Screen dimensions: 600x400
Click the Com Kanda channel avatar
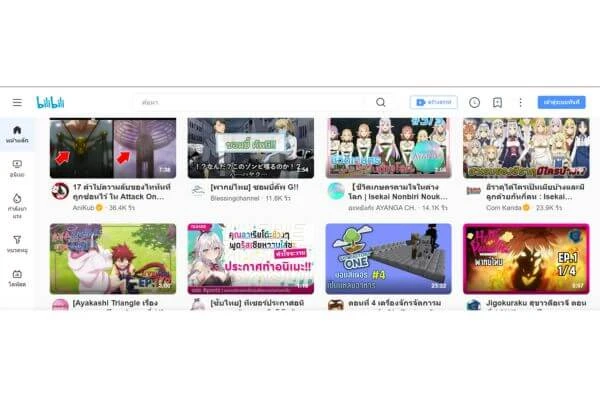point(473,191)
